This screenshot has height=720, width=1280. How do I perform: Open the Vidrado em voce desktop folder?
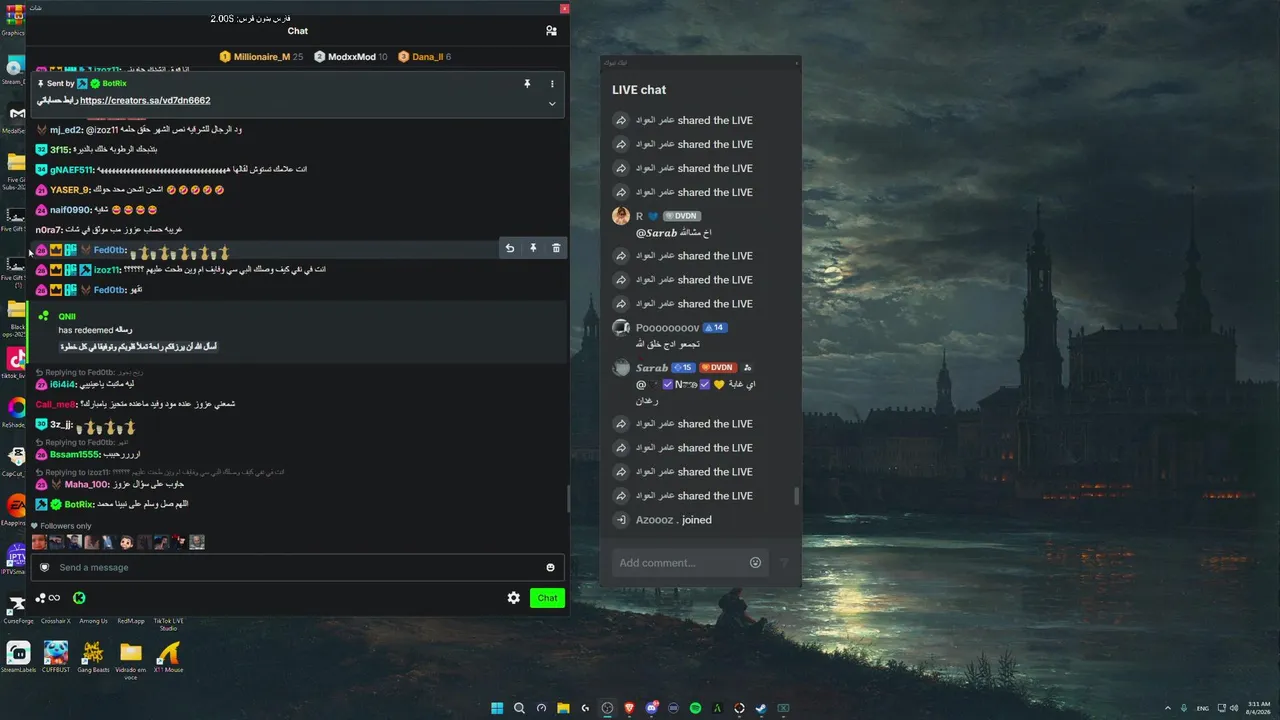pyautogui.click(x=131, y=660)
